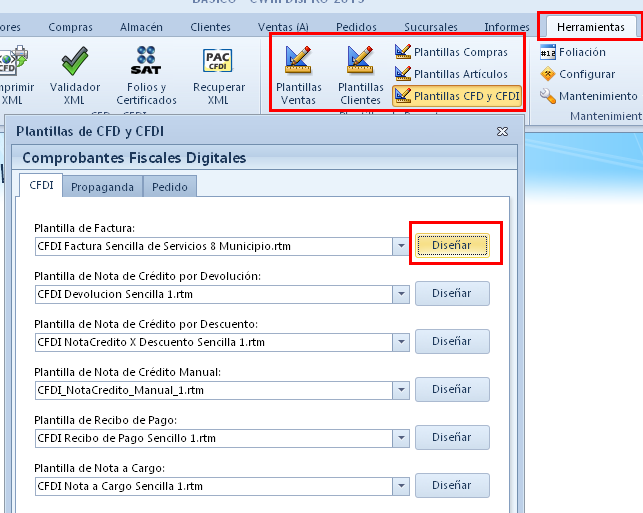Click Diseñar for Plantilla de Factura
This screenshot has height=513, width=643.
(x=452, y=245)
